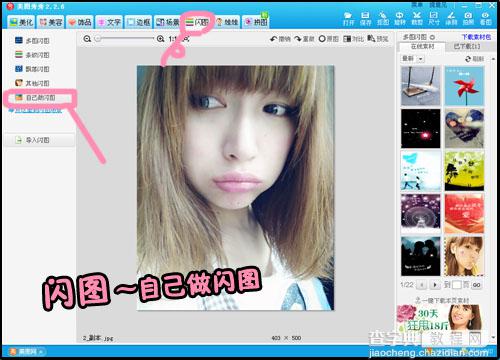
Task: Undo last action with 撤销 arrow
Action: pyautogui.click(x=280, y=39)
